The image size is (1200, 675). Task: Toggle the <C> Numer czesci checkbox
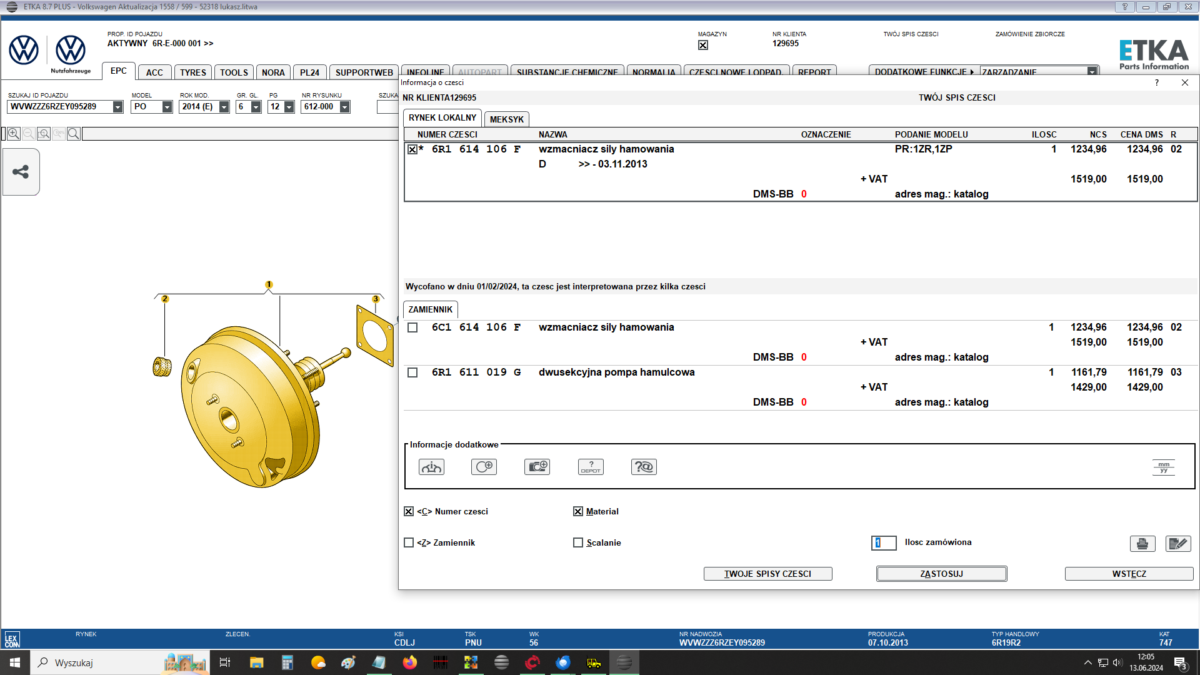[408, 511]
